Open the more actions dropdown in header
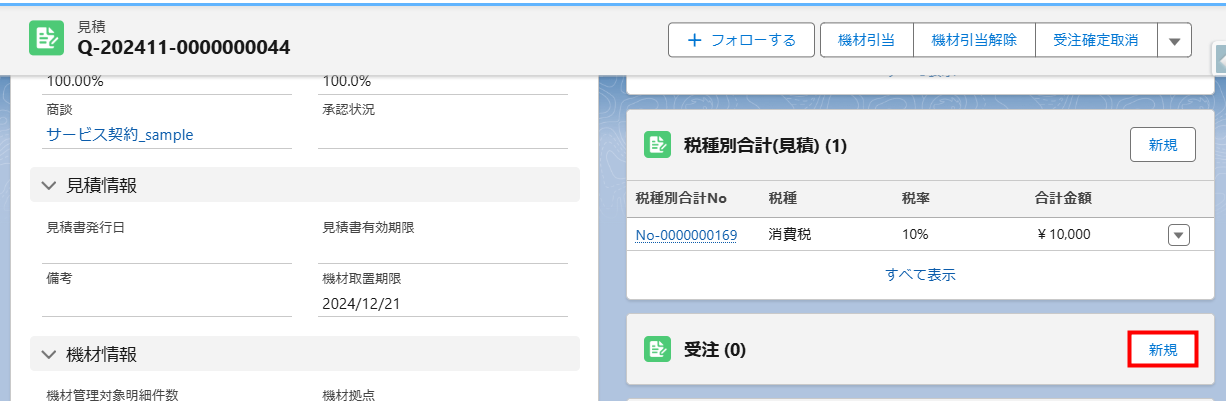The image size is (1226, 401). pyautogui.click(x=1174, y=41)
